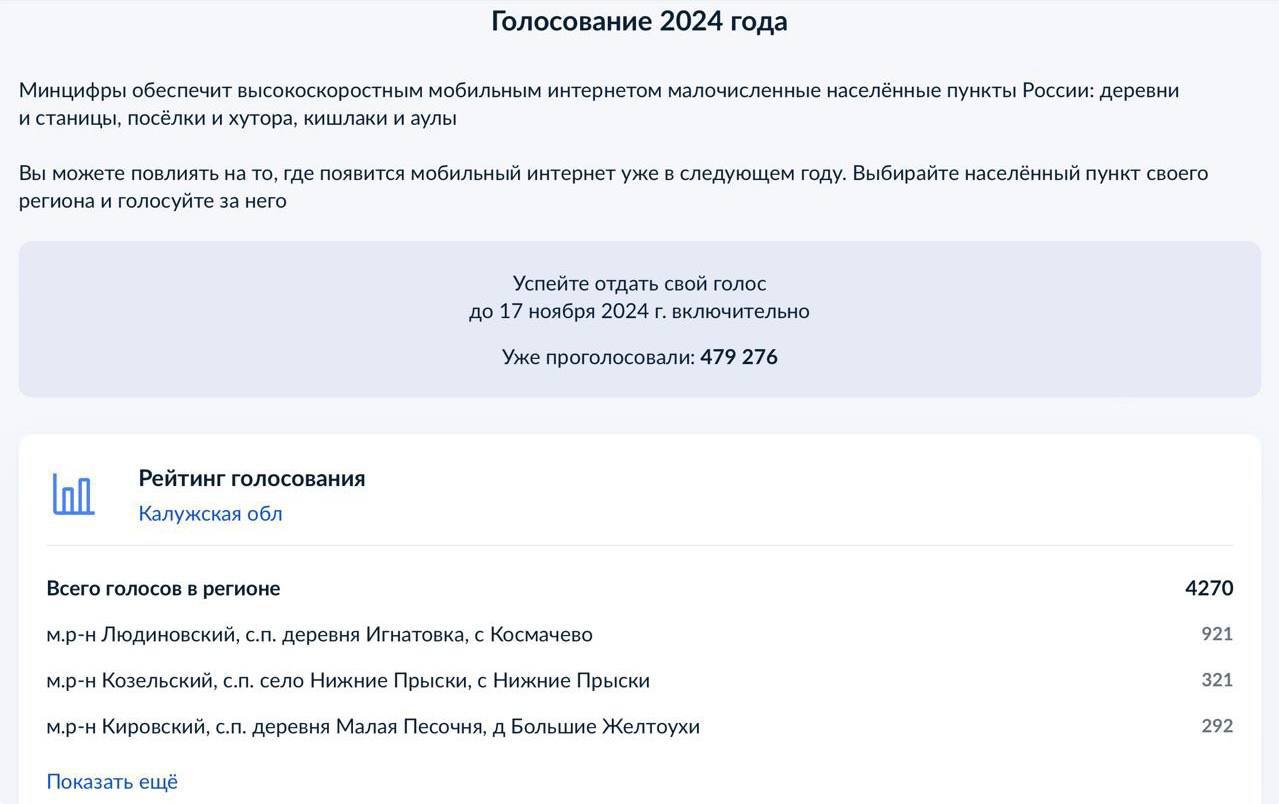1279x804 pixels.
Task: Click the Рейтинг голосования heading
Action: [252, 479]
